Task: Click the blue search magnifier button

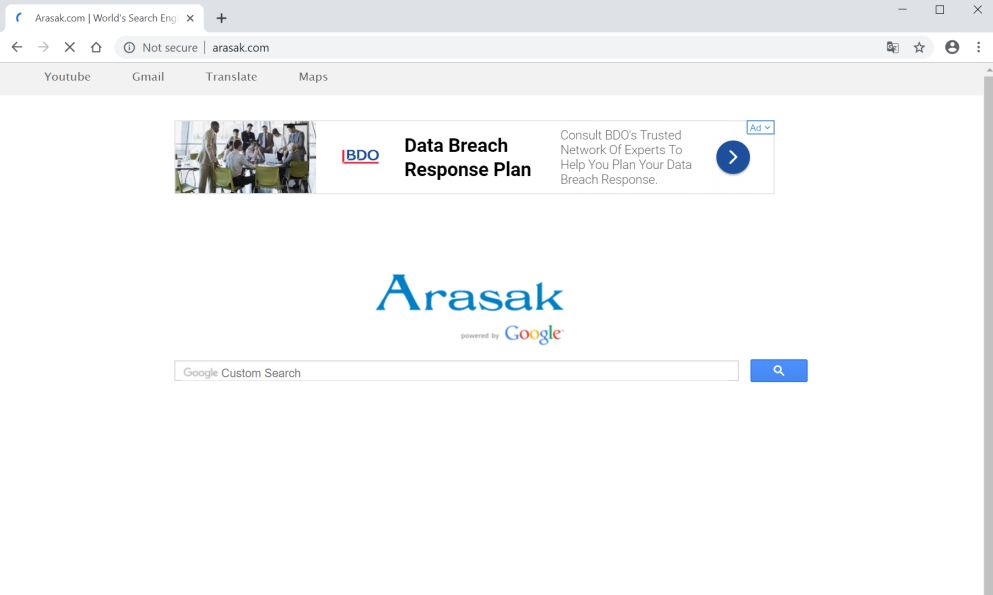Action: (779, 371)
